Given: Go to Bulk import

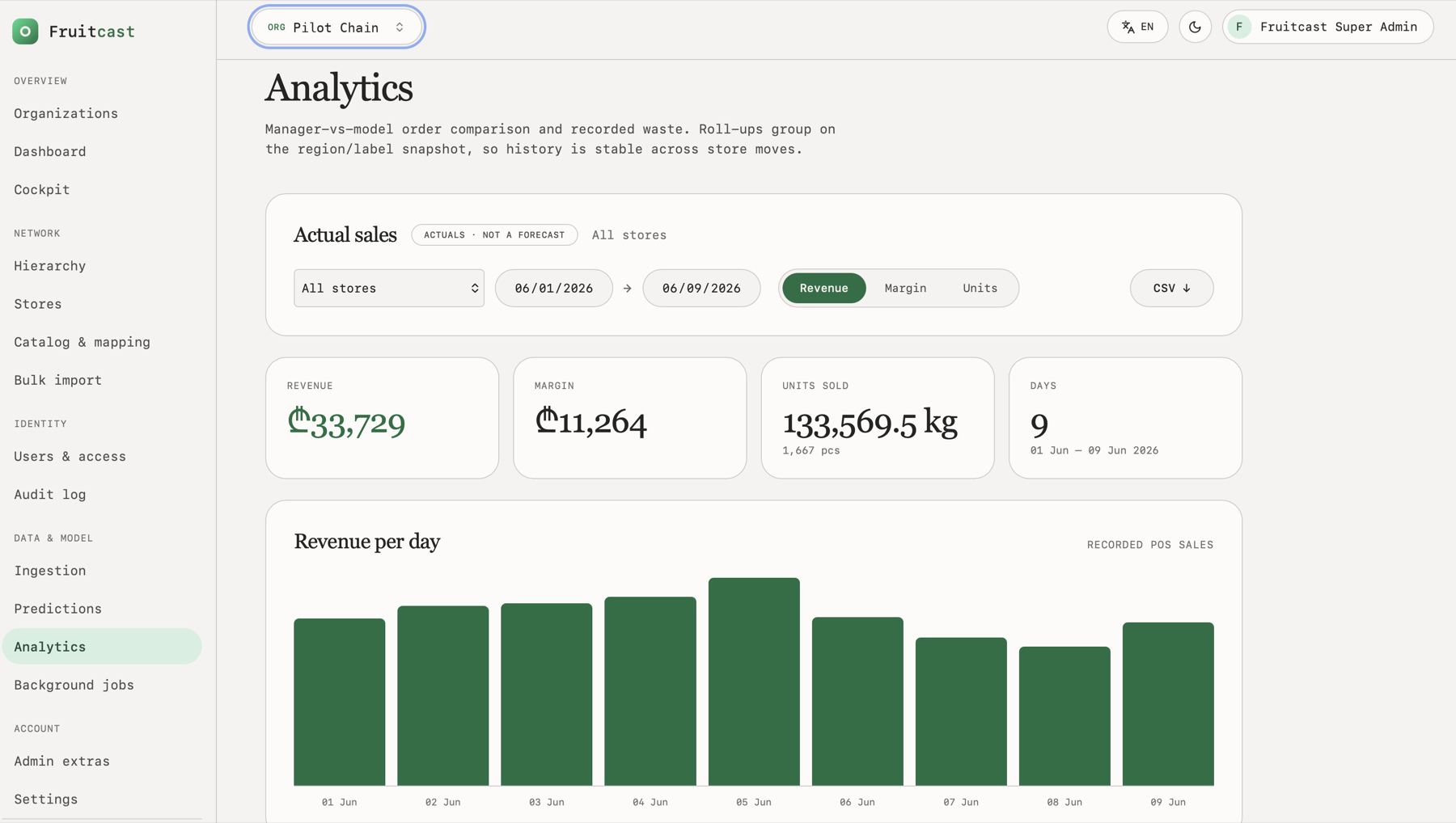Looking at the screenshot, I should 102,380.
